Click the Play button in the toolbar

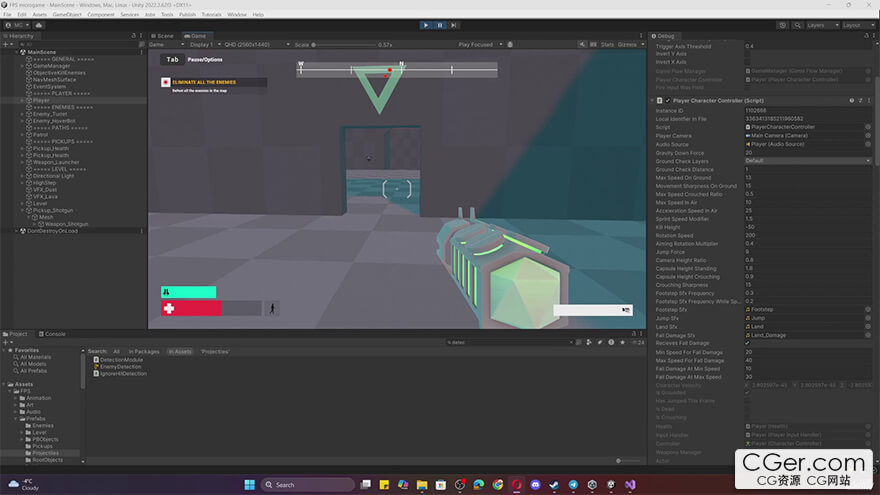425,25
